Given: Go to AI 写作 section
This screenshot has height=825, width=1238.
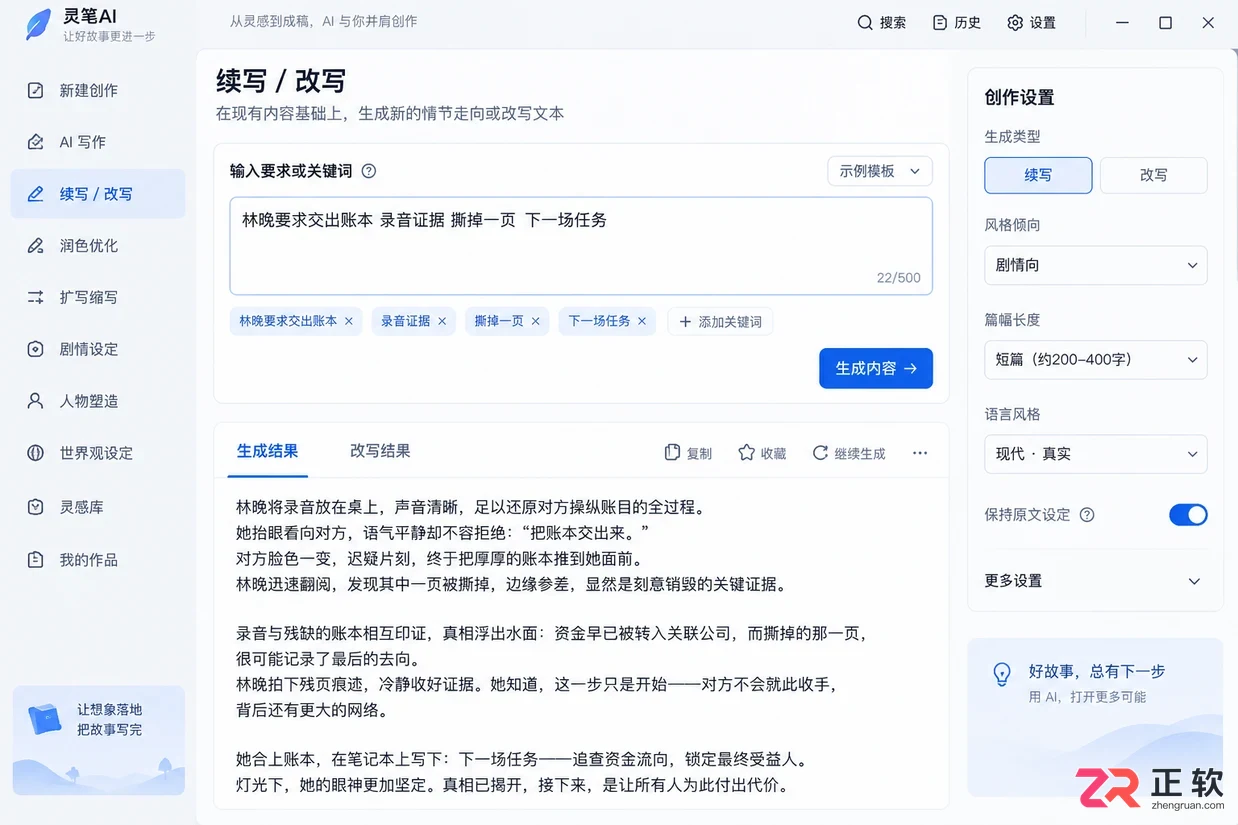Looking at the screenshot, I should (x=98, y=142).
